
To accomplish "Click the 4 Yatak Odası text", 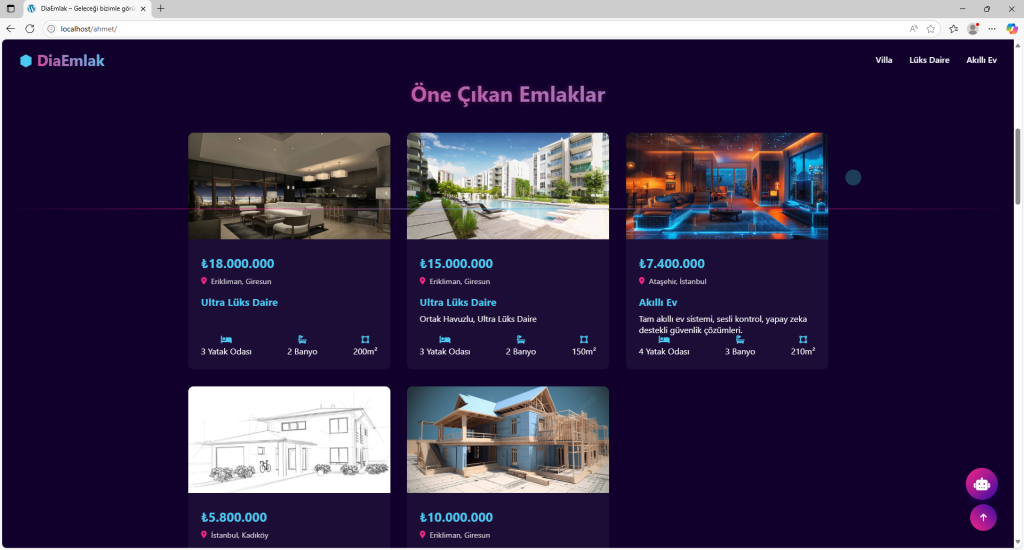I will point(664,351).
